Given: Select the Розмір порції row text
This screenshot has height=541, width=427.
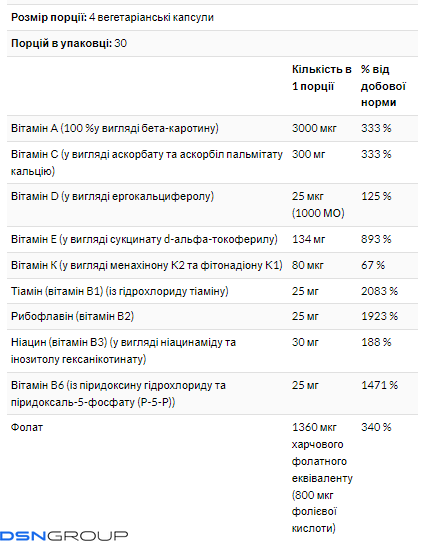Looking at the screenshot, I should 112,17.
